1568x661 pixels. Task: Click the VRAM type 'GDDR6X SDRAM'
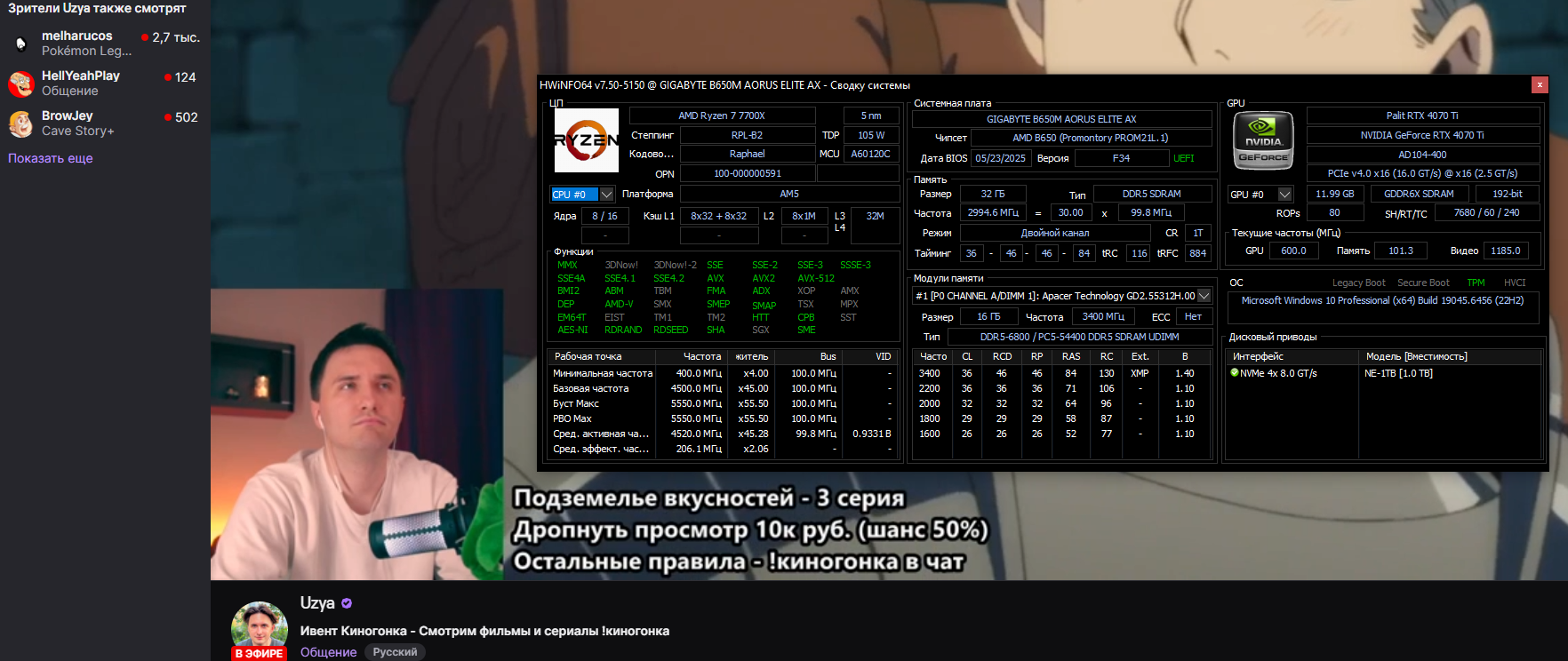1419,194
